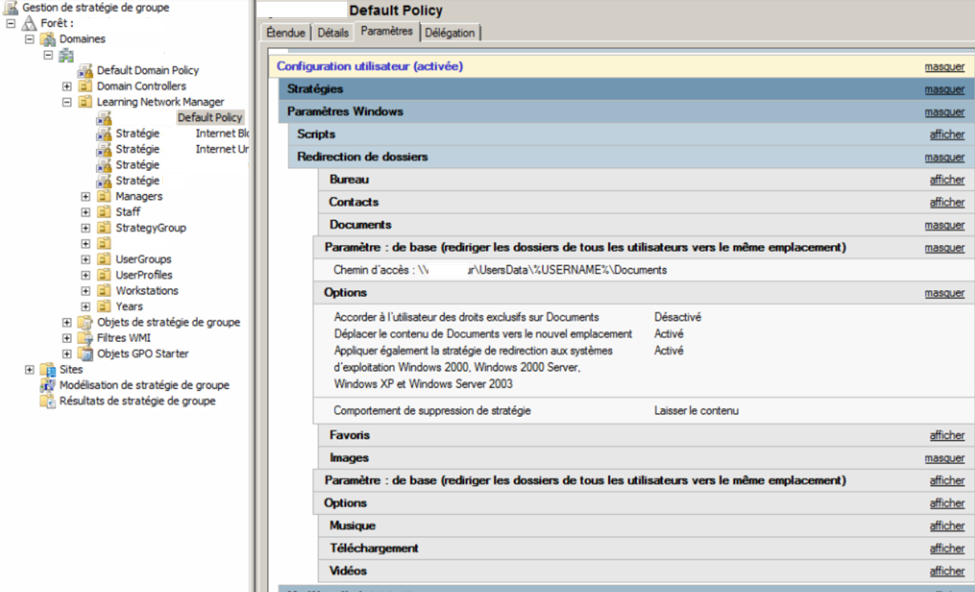975x592 pixels.
Task: Click the Modélisation de stratégie de groupe icon
Action: (x=48, y=385)
